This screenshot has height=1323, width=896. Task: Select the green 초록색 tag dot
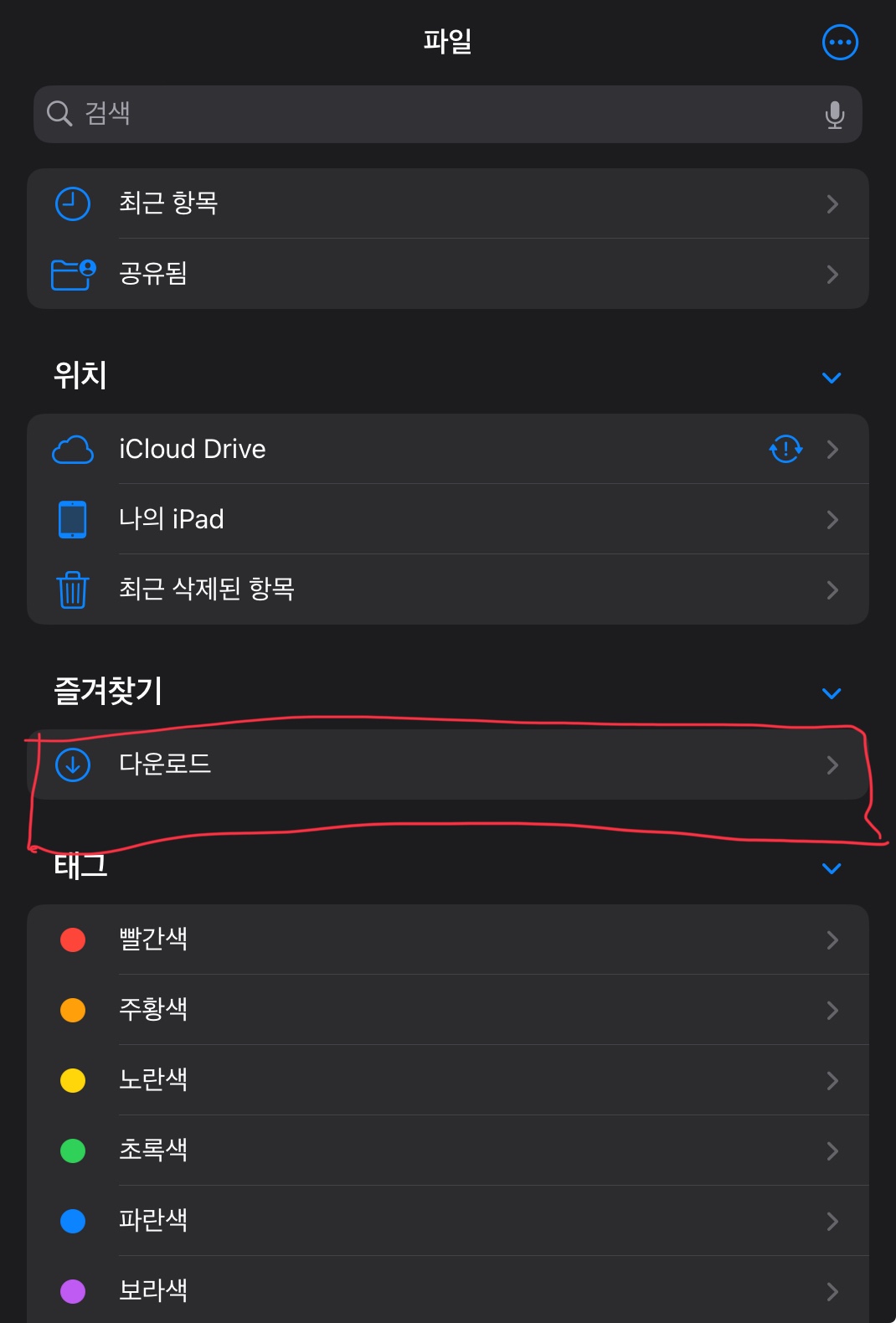coord(73,1151)
